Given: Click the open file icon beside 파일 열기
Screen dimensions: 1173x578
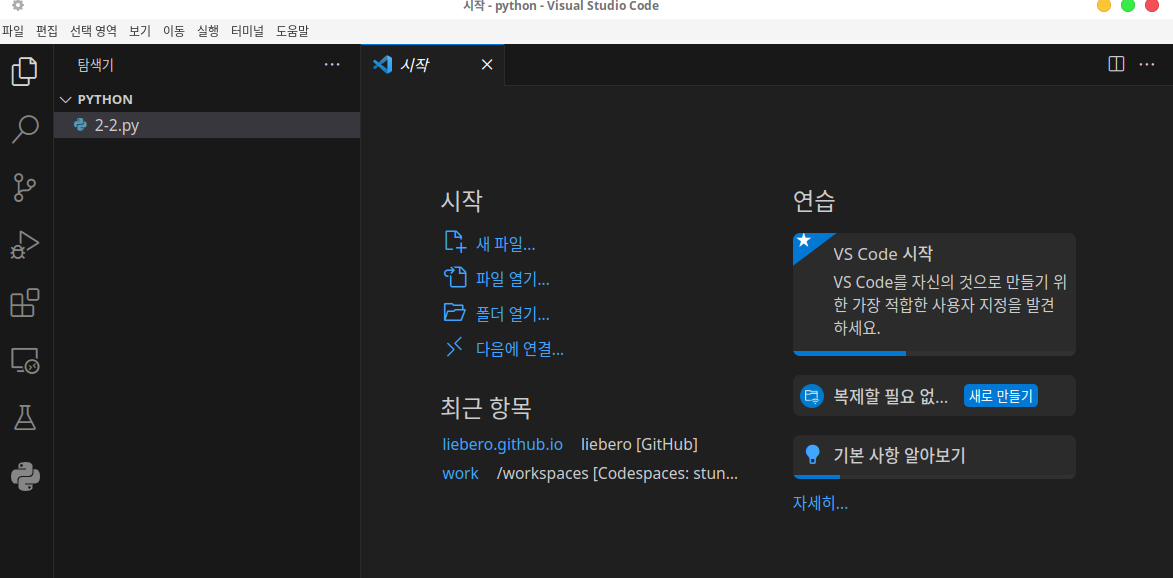Looking at the screenshot, I should [455, 277].
